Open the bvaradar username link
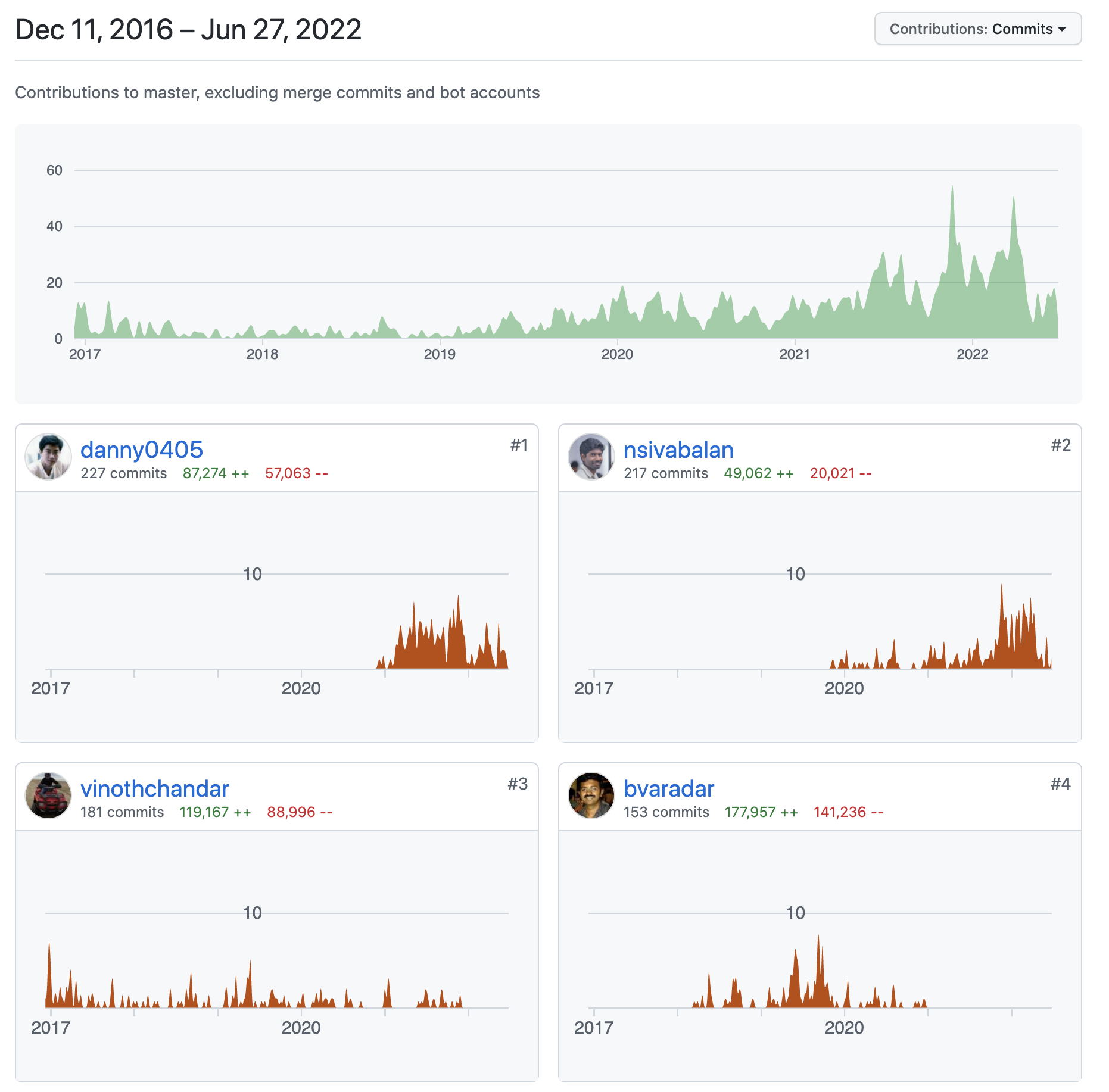 (669, 788)
